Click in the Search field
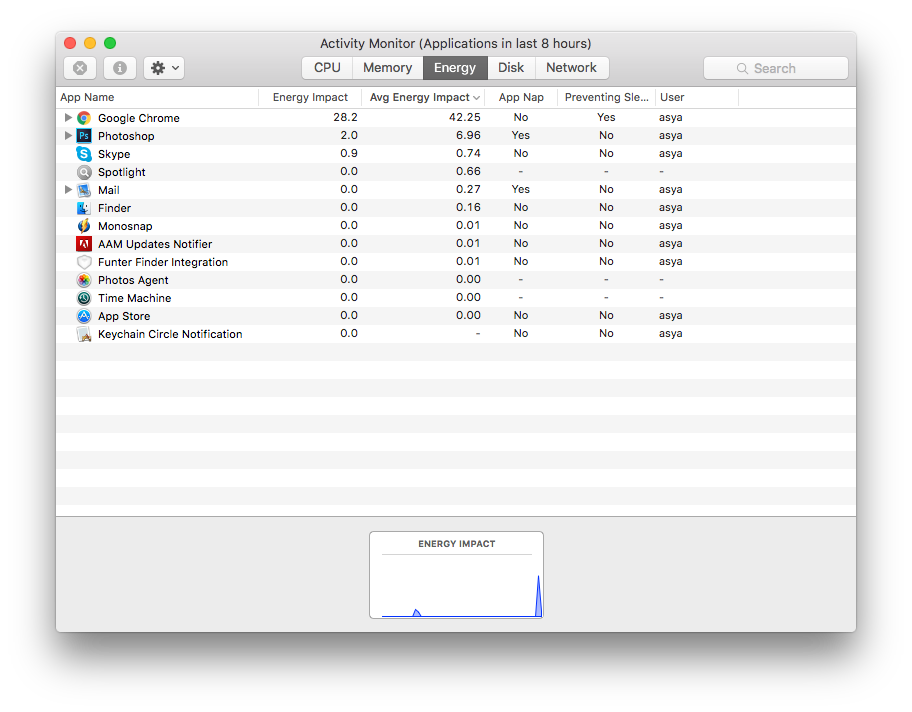912x712 pixels. (775, 68)
